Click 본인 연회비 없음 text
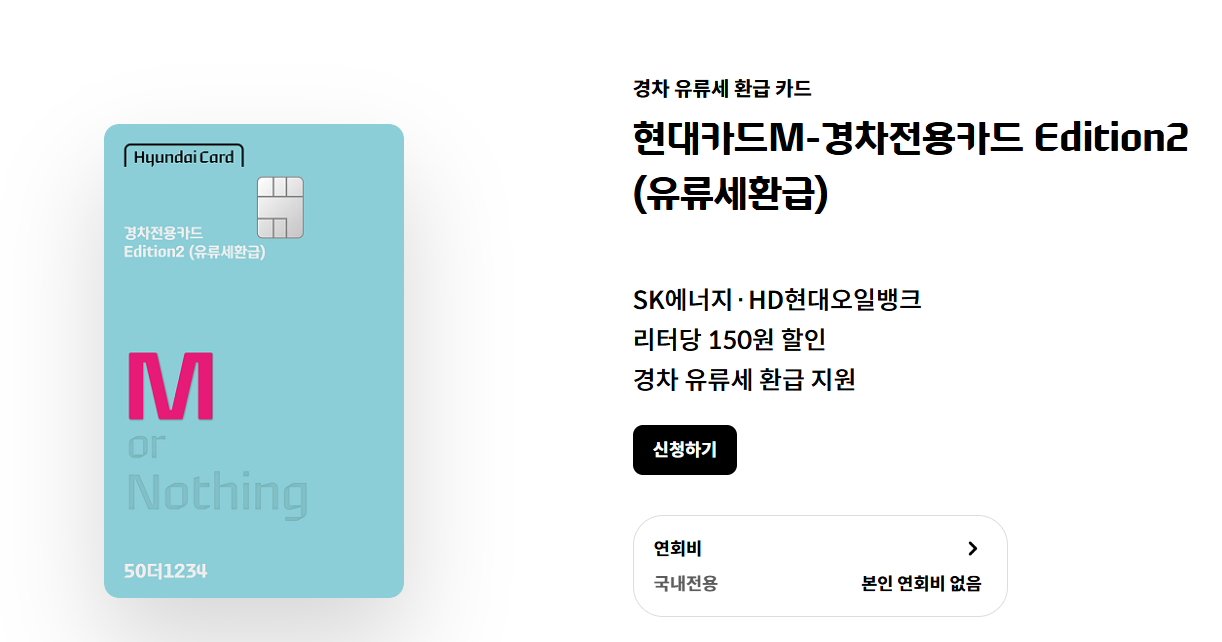The height and width of the screenshot is (642, 1222). click(x=921, y=583)
